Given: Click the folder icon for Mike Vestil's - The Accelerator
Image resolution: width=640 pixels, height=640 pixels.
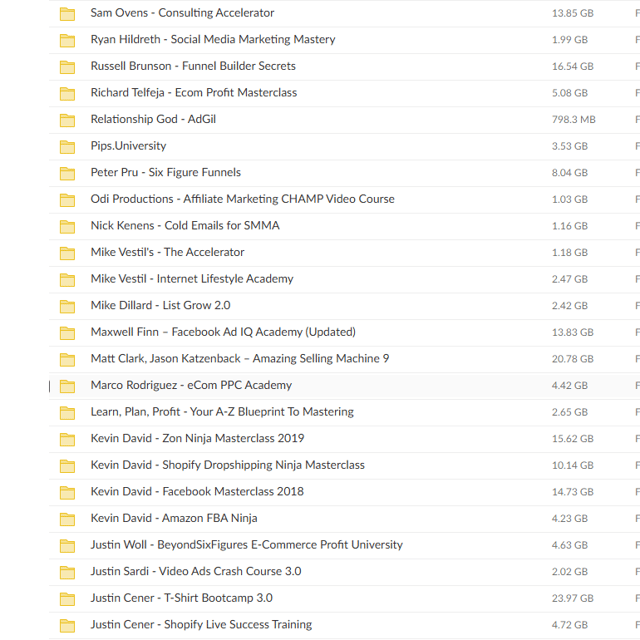Looking at the screenshot, I should (67, 253).
